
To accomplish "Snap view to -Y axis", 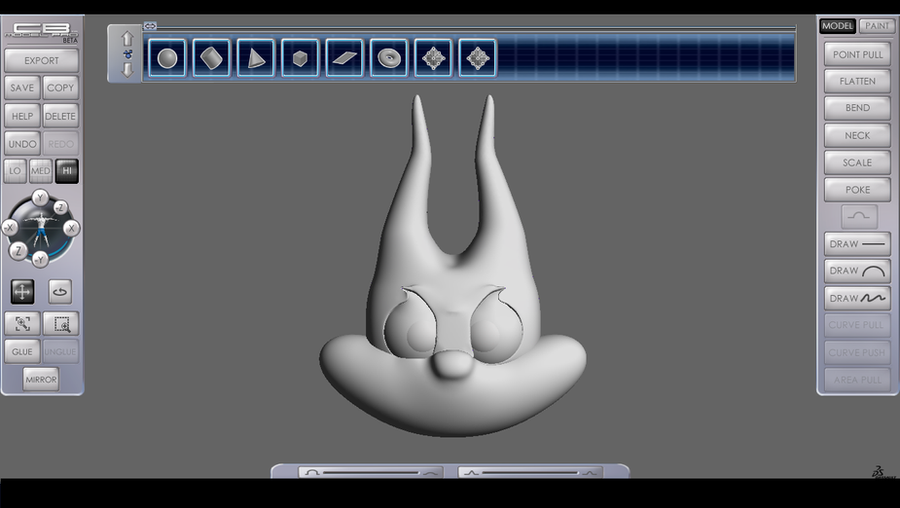I will coord(40,259).
